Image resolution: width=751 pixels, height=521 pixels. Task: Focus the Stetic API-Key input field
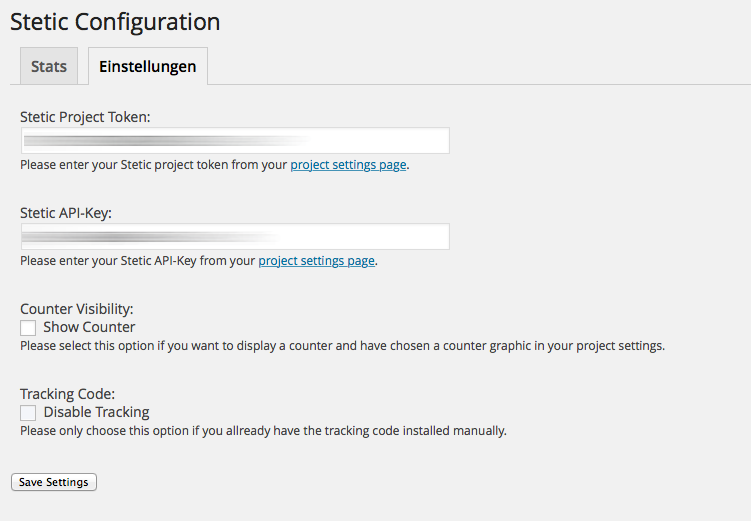235,236
